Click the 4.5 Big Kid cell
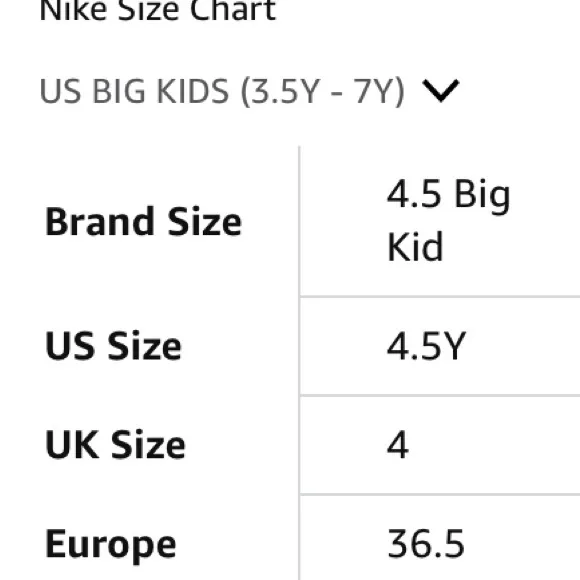The width and height of the screenshot is (580, 580). click(x=448, y=220)
